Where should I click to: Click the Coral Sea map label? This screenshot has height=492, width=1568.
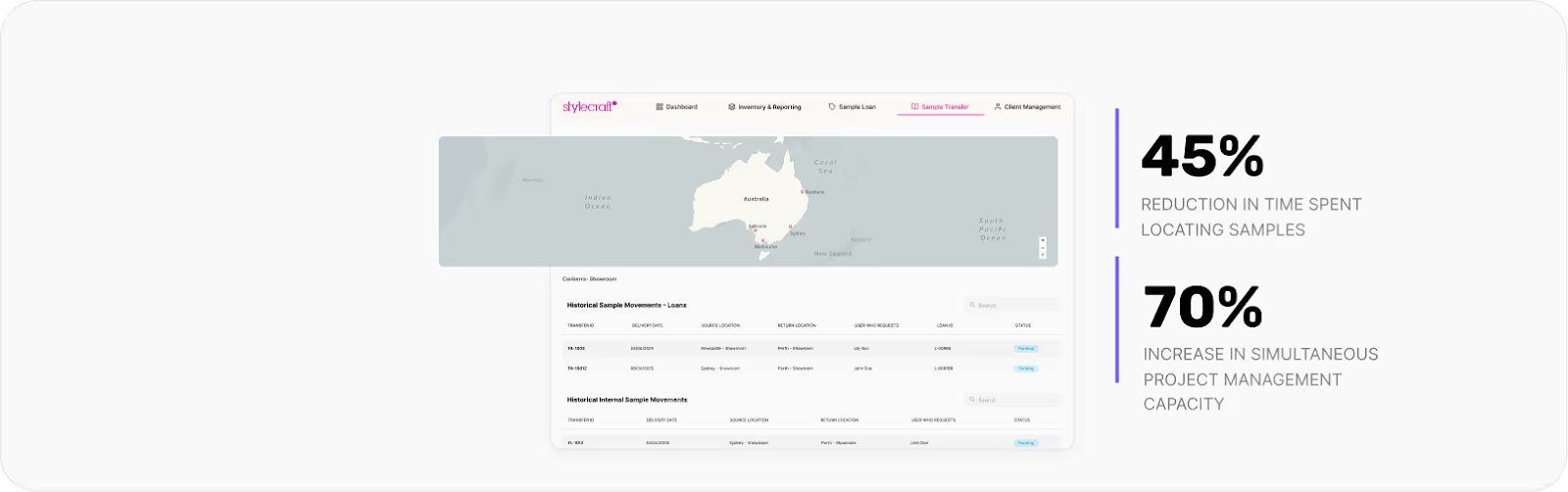coord(826,167)
